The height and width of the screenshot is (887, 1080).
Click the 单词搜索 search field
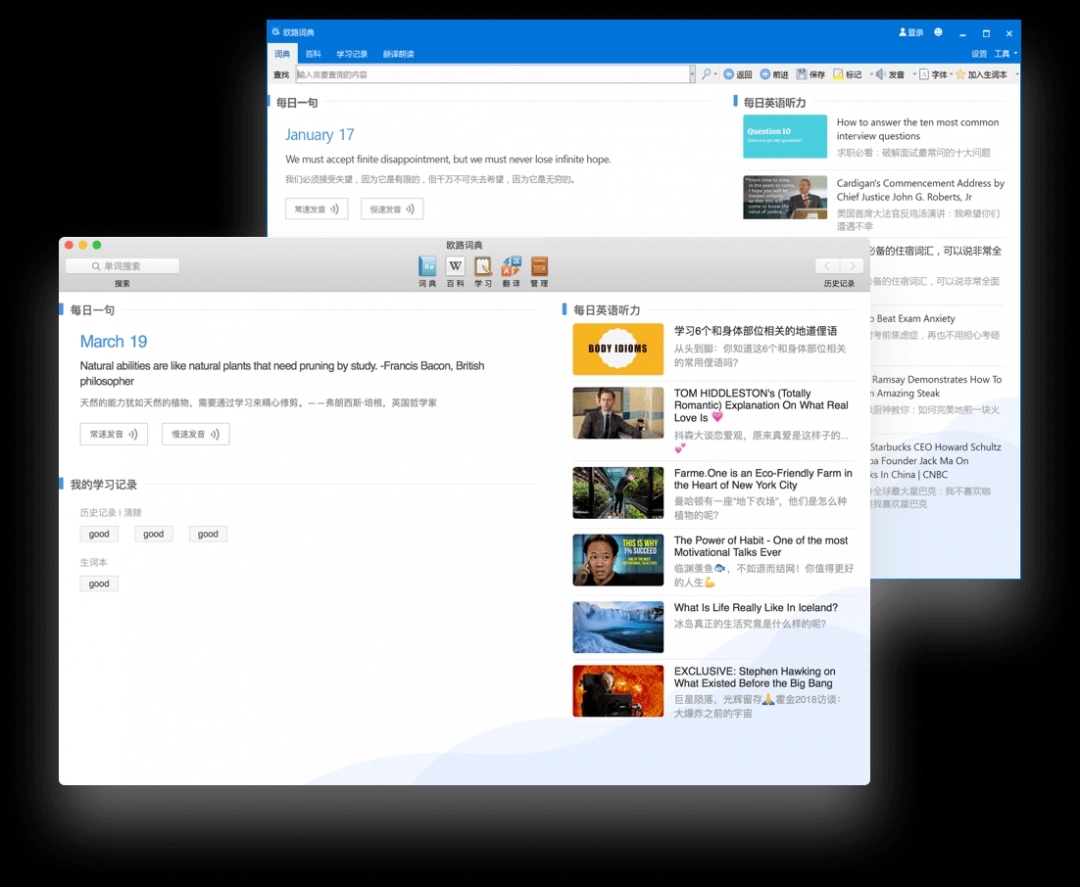click(x=122, y=266)
